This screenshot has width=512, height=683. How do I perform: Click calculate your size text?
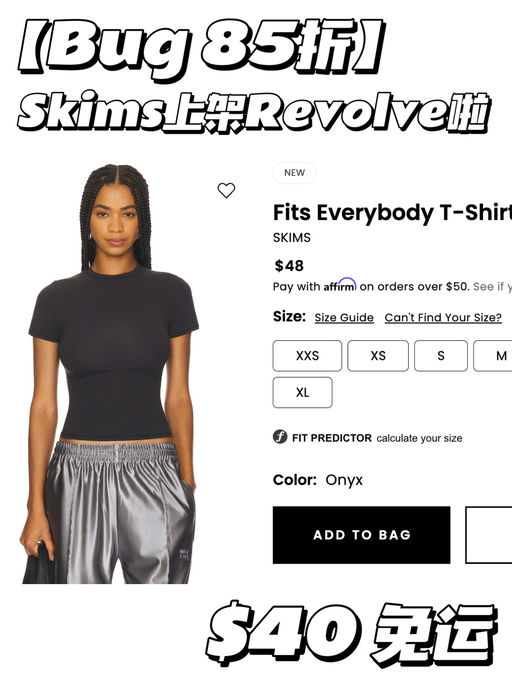pos(419,438)
